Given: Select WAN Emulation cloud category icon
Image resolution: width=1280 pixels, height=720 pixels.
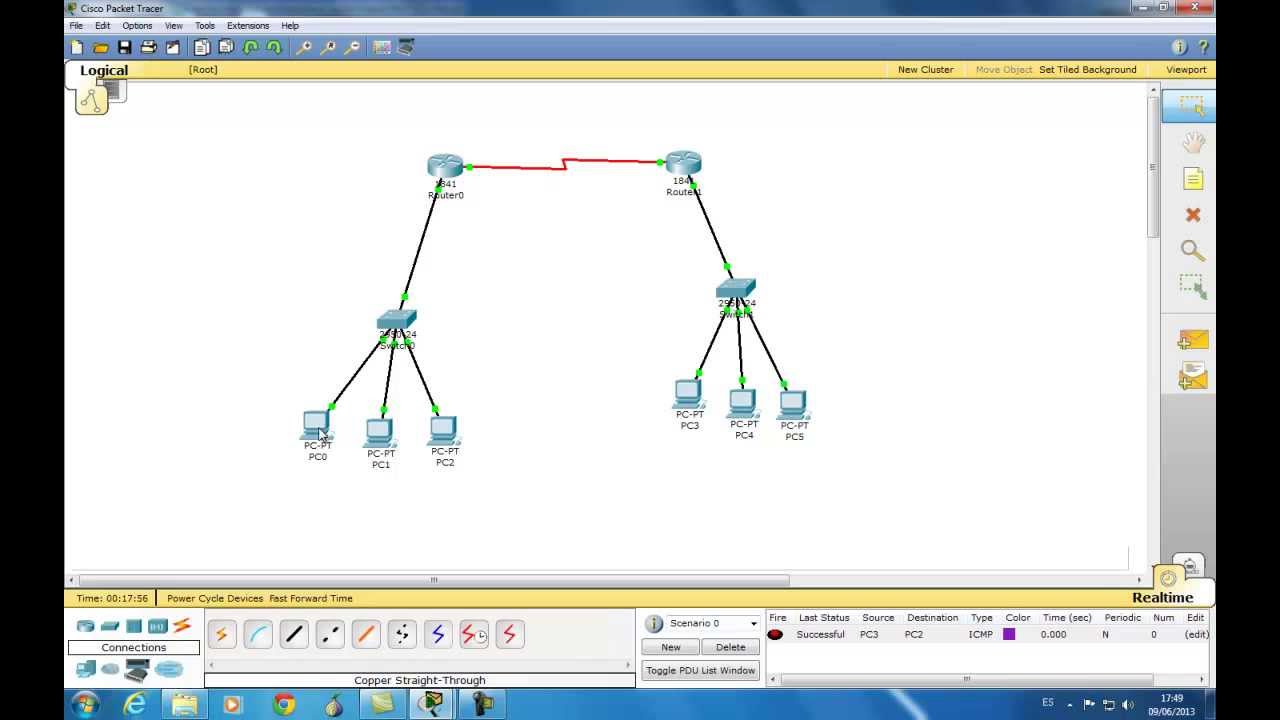Looking at the screenshot, I should (110, 669).
